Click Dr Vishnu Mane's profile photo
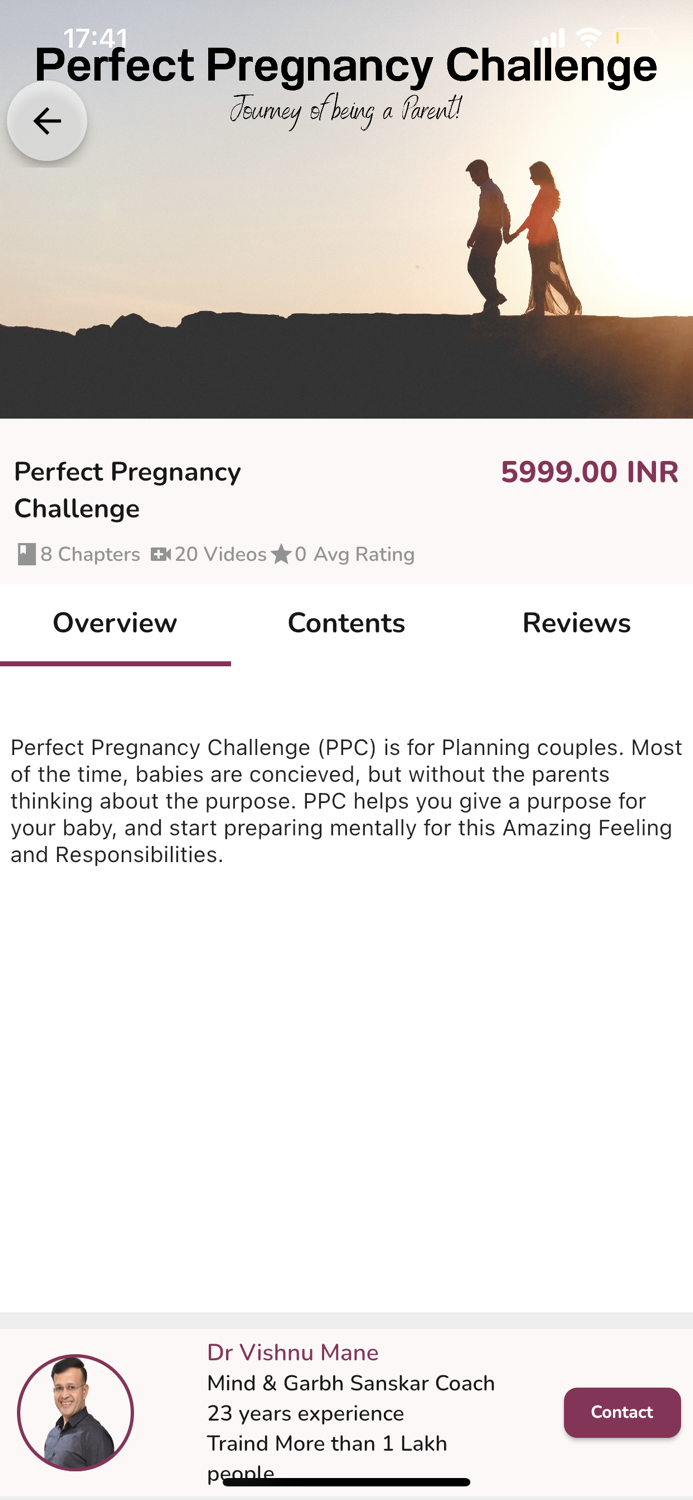The width and height of the screenshot is (693, 1500). pyautogui.click(x=75, y=1412)
